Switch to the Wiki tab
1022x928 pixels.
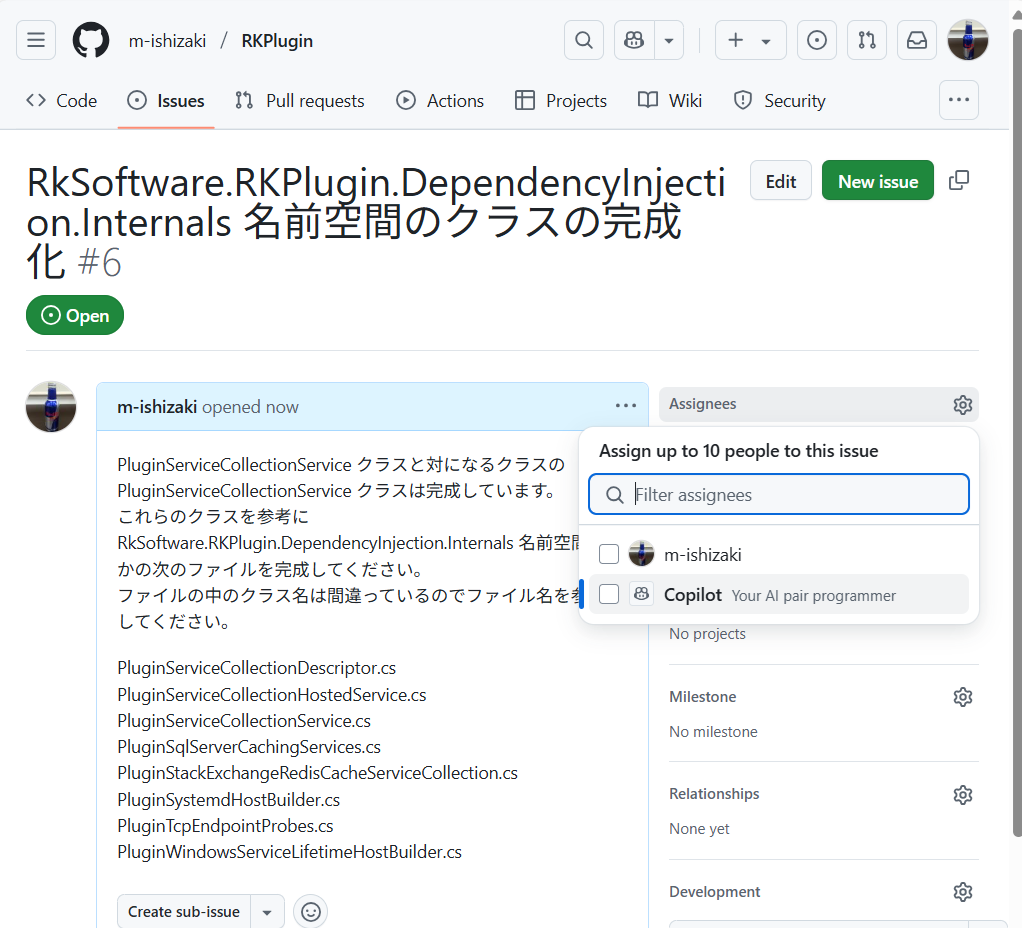click(x=670, y=101)
